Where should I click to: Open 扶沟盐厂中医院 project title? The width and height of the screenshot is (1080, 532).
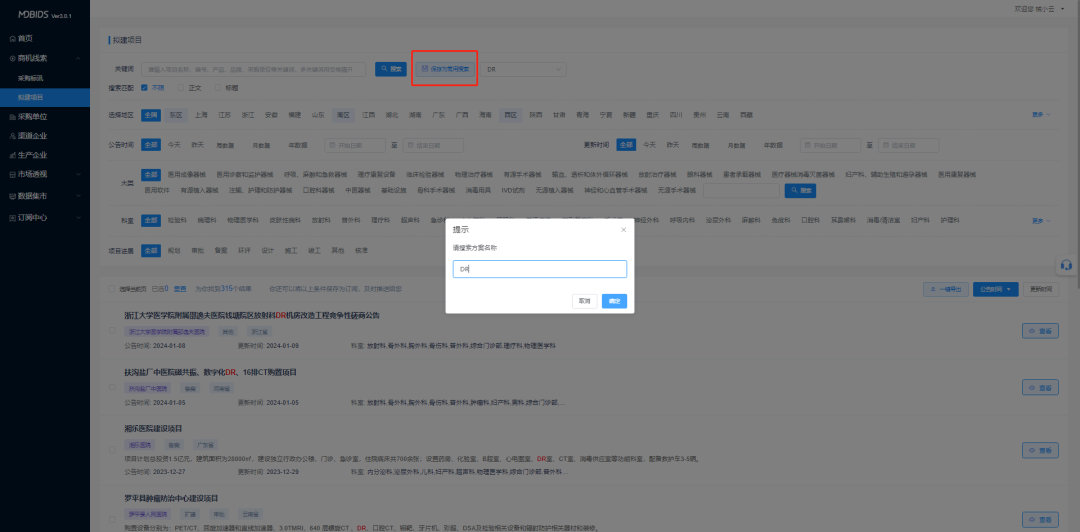[x=210, y=372]
